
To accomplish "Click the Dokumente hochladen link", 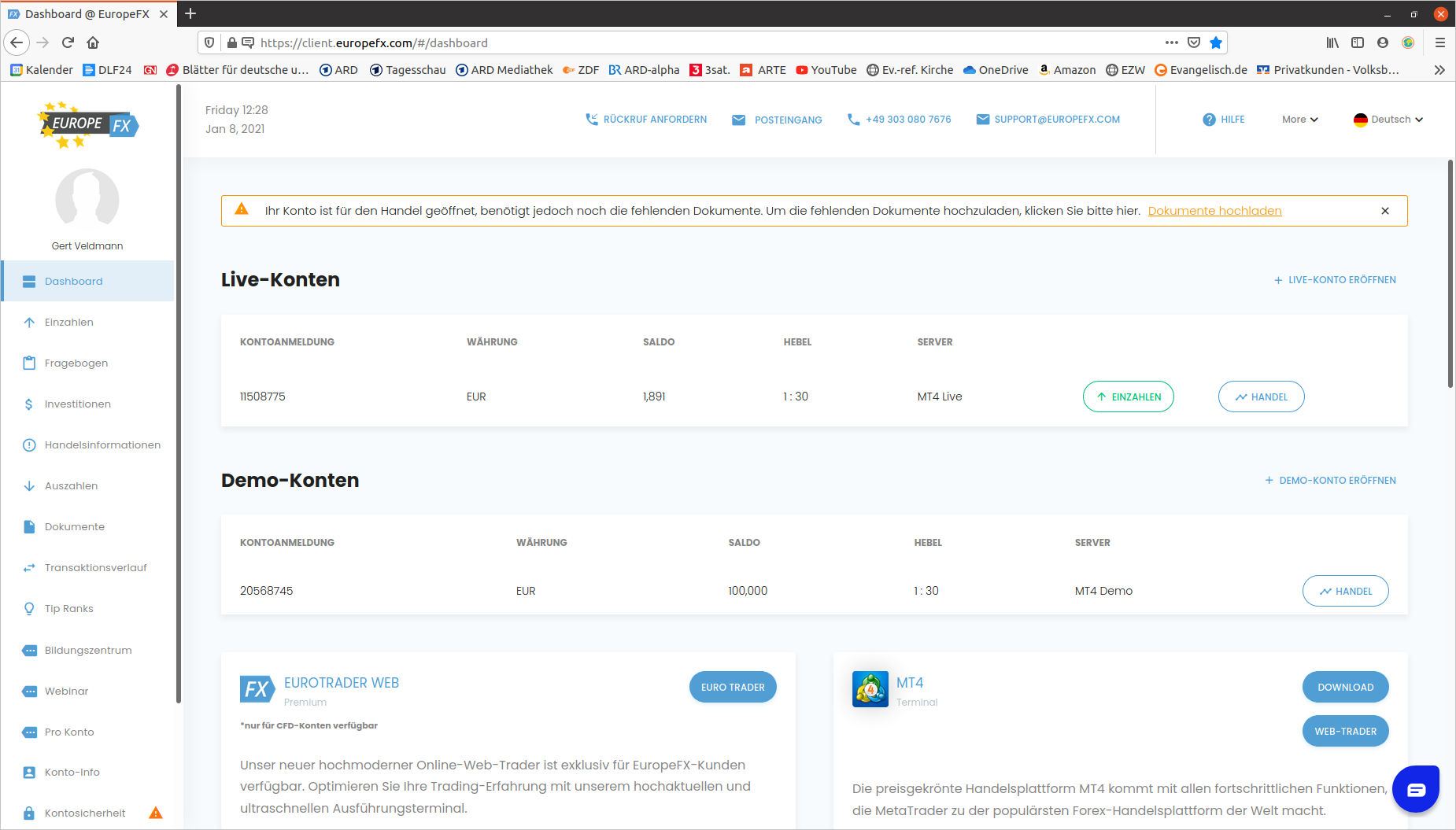I will (1214, 211).
